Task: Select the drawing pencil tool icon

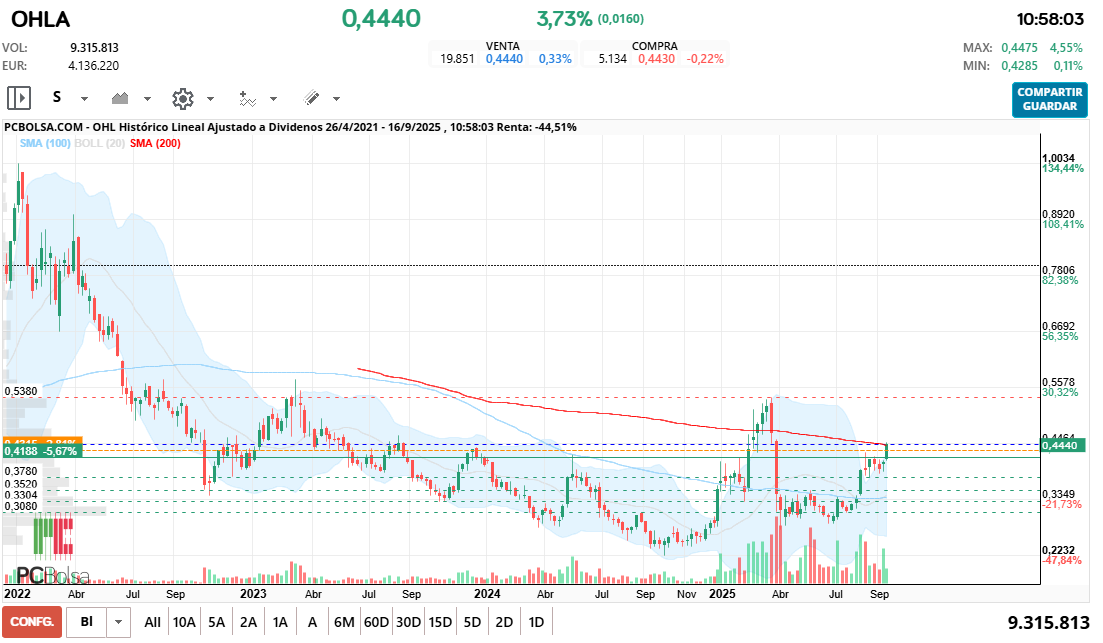Action: [312, 98]
